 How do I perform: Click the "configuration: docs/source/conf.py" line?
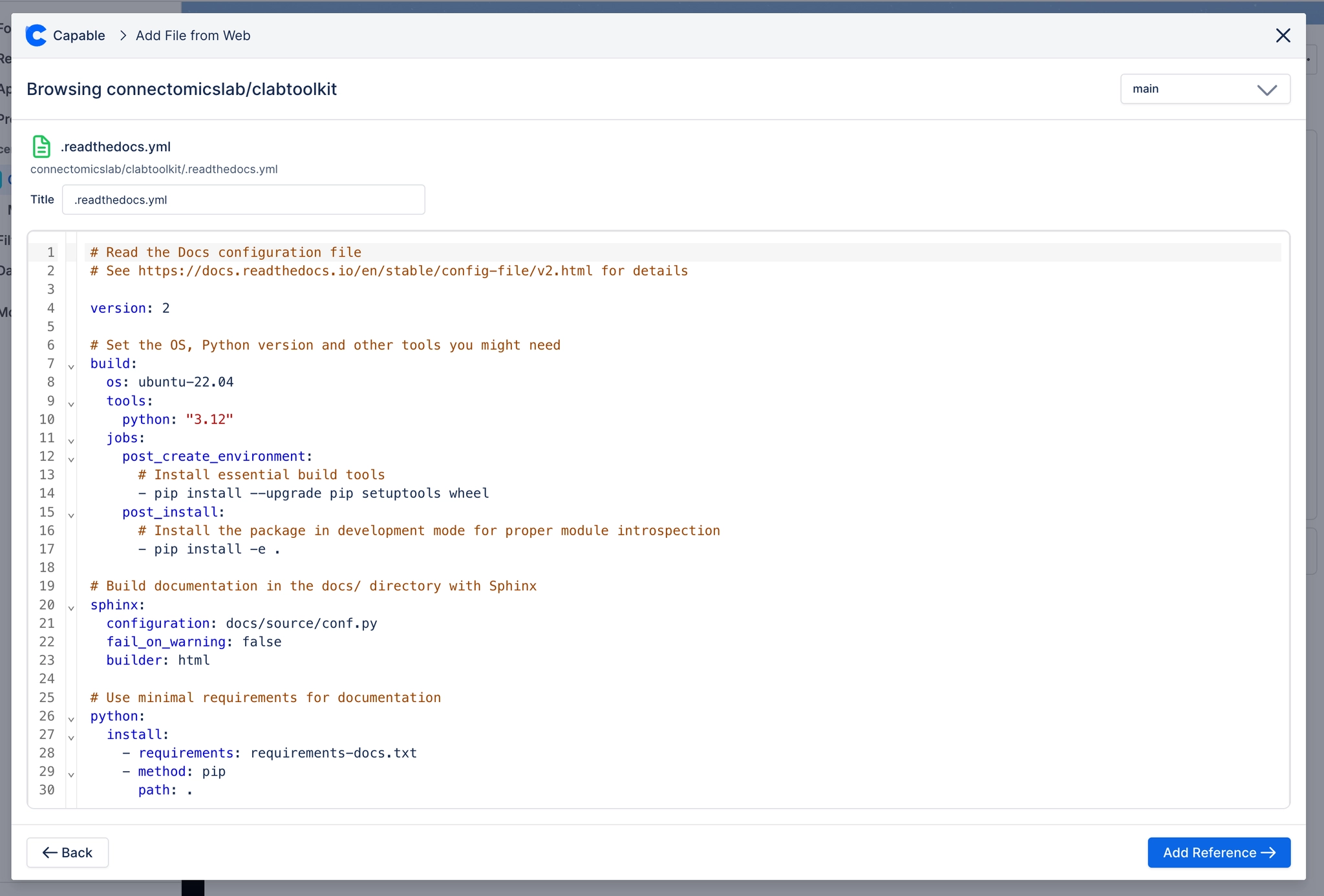pos(242,623)
